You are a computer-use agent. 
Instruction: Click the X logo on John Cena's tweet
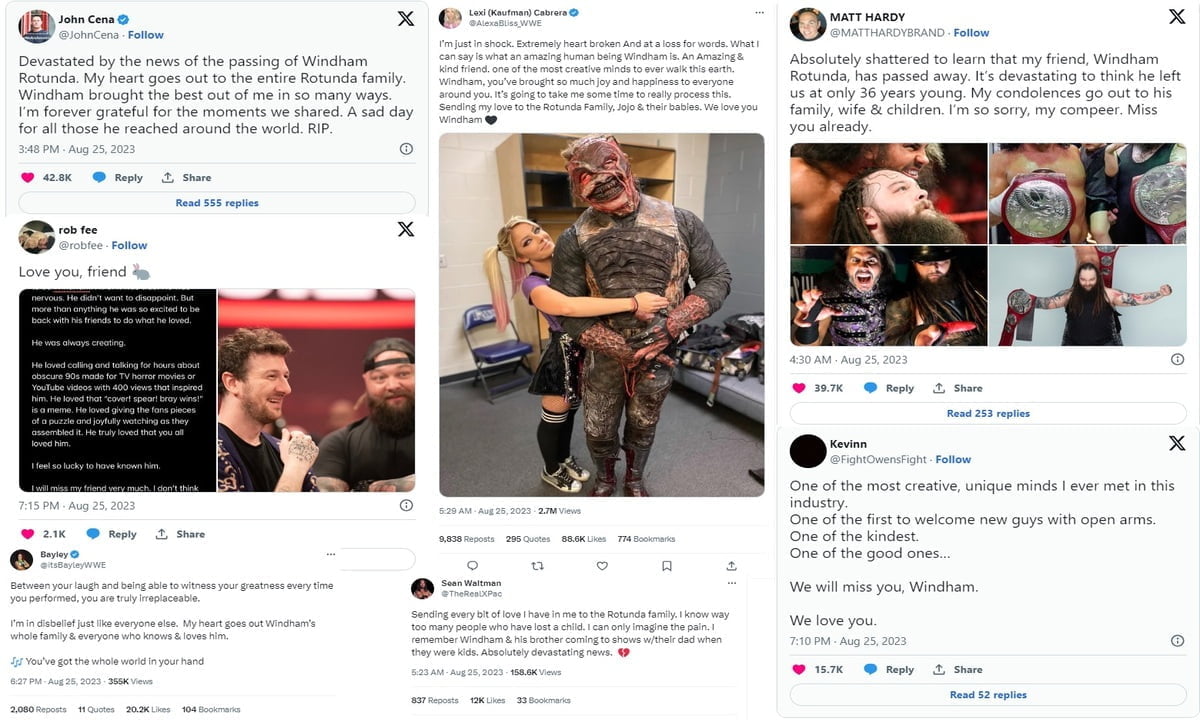click(x=405, y=18)
